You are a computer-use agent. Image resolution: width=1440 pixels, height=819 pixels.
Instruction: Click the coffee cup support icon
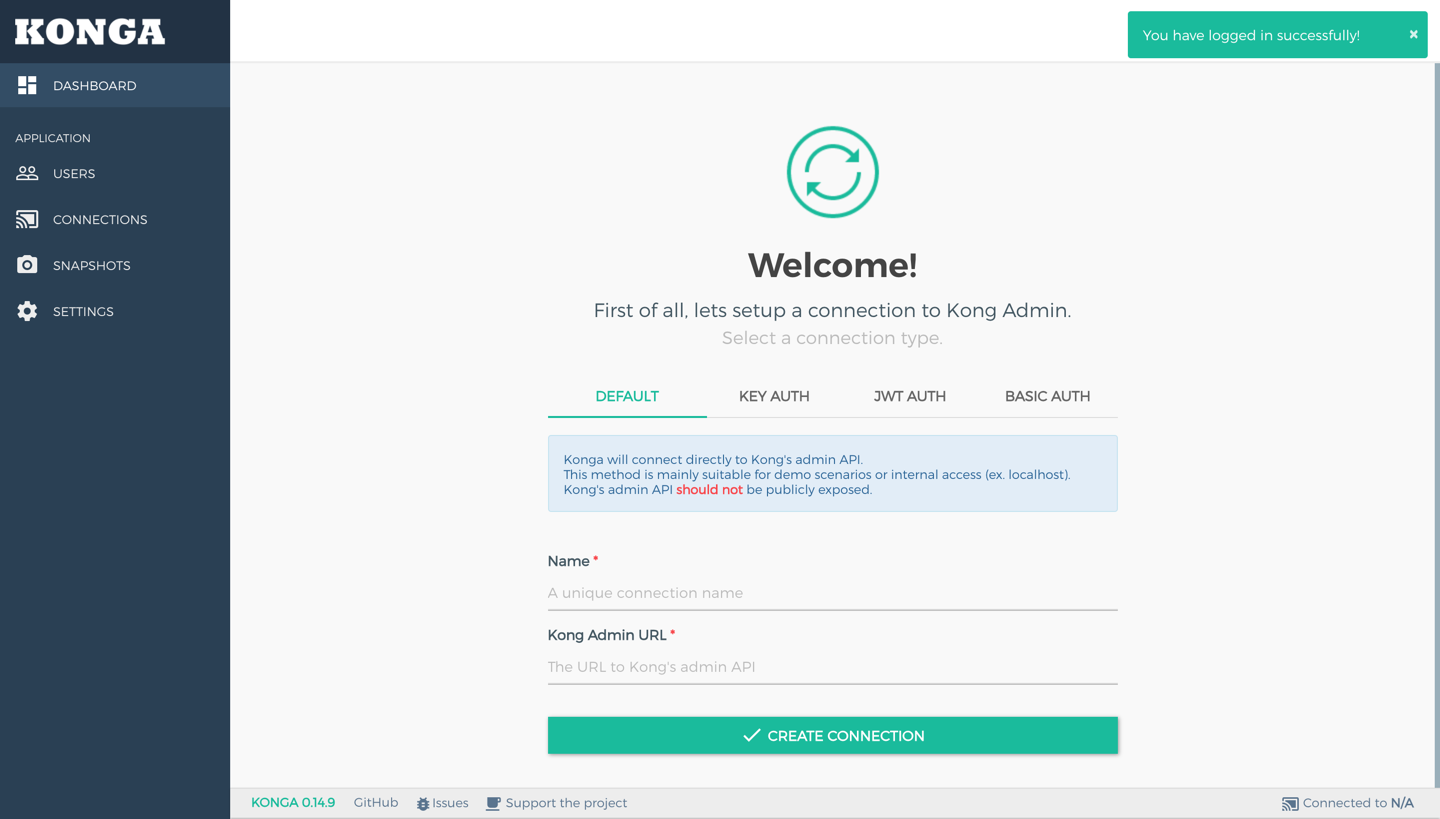(x=493, y=804)
